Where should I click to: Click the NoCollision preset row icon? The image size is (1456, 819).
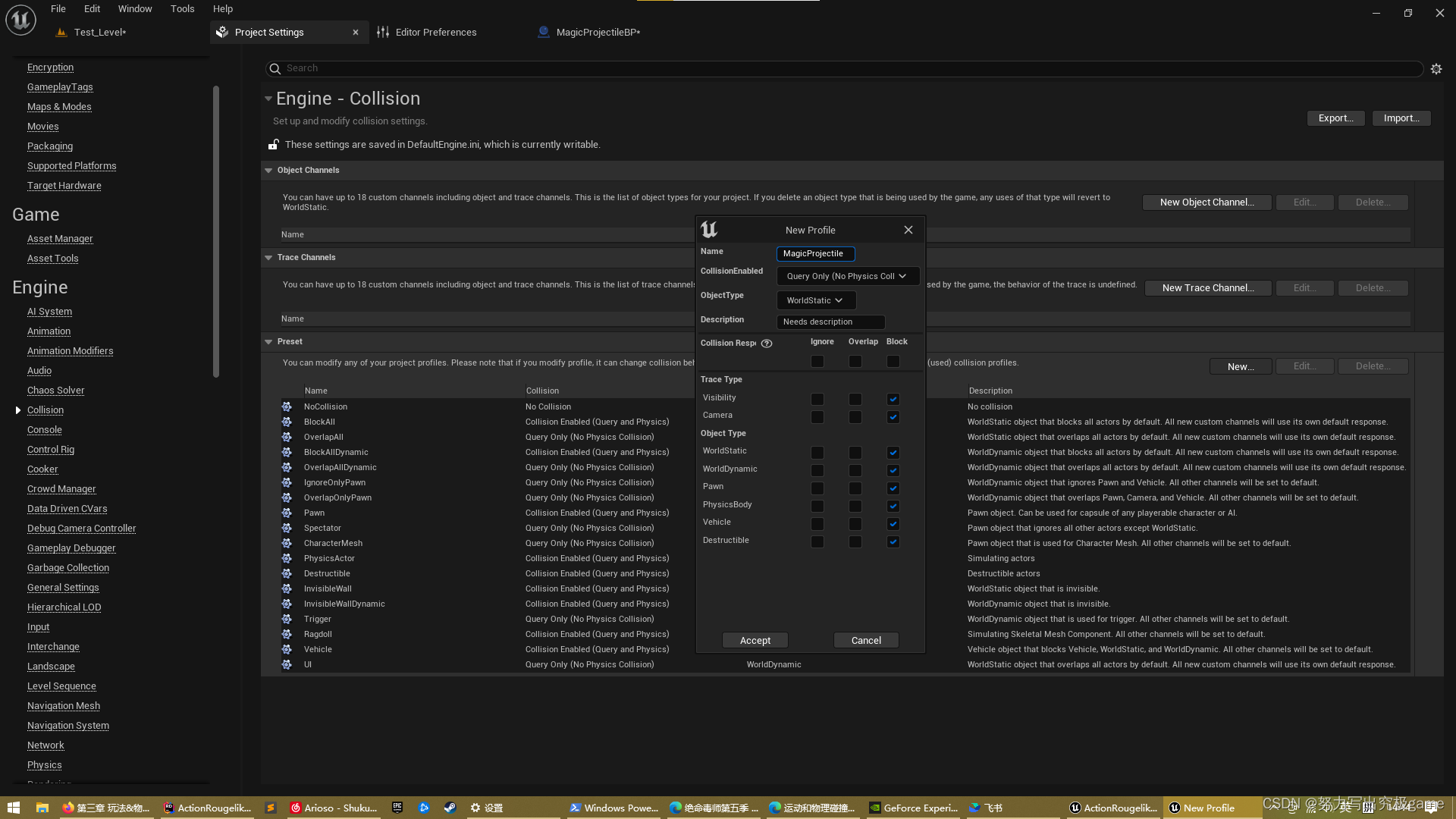(287, 406)
